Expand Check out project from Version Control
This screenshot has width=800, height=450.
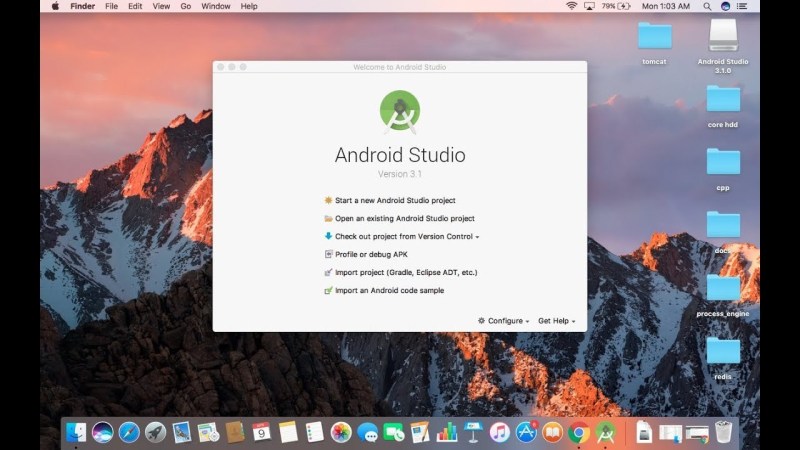coord(406,236)
